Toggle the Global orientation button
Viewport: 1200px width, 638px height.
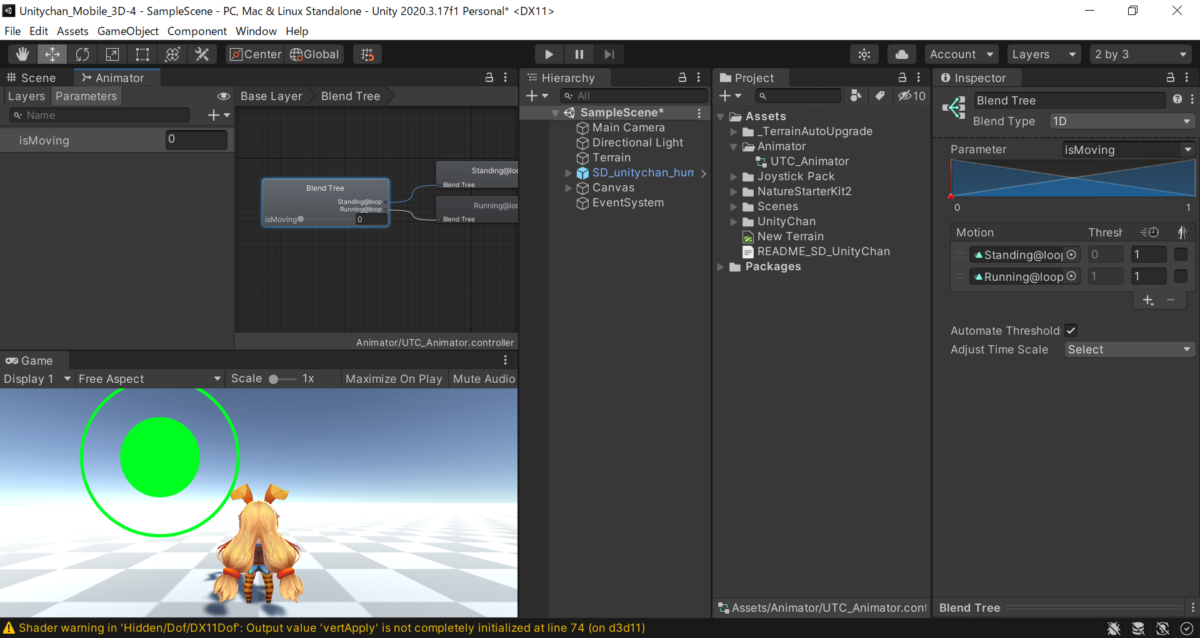[x=315, y=54]
